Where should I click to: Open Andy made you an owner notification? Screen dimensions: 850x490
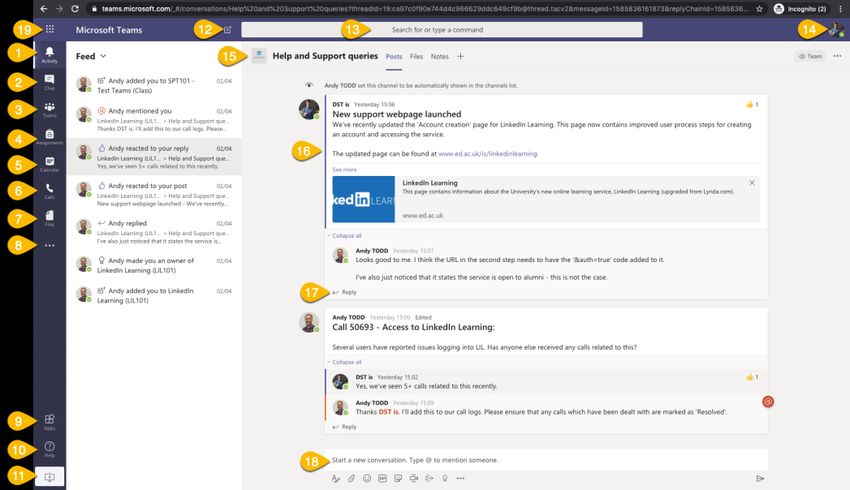point(154,265)
